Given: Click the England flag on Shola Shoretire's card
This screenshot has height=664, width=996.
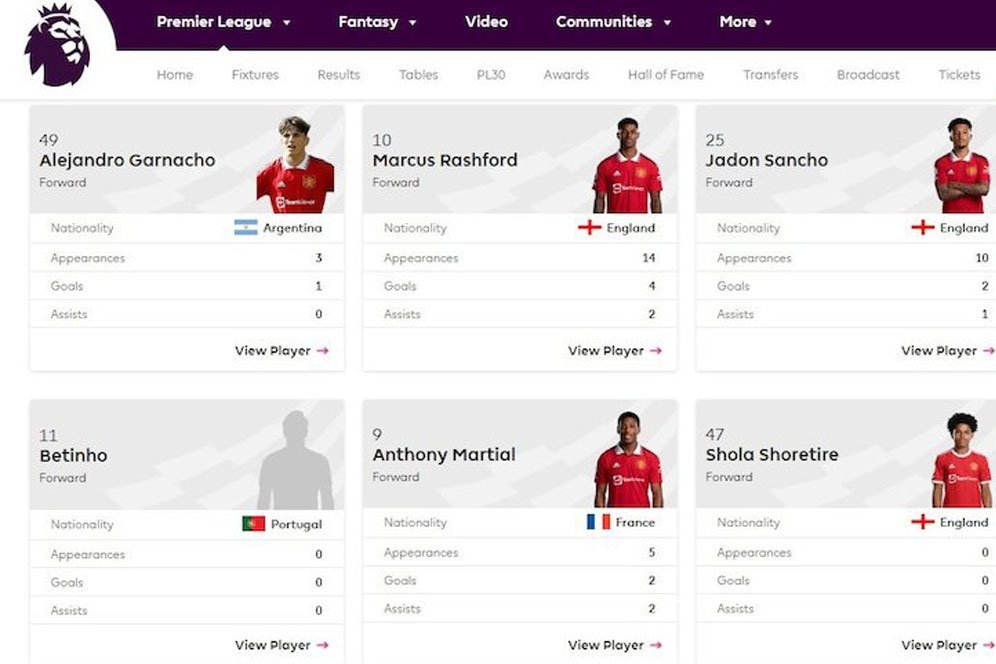Looking at the screenshot, I should [x=922, y=522].
